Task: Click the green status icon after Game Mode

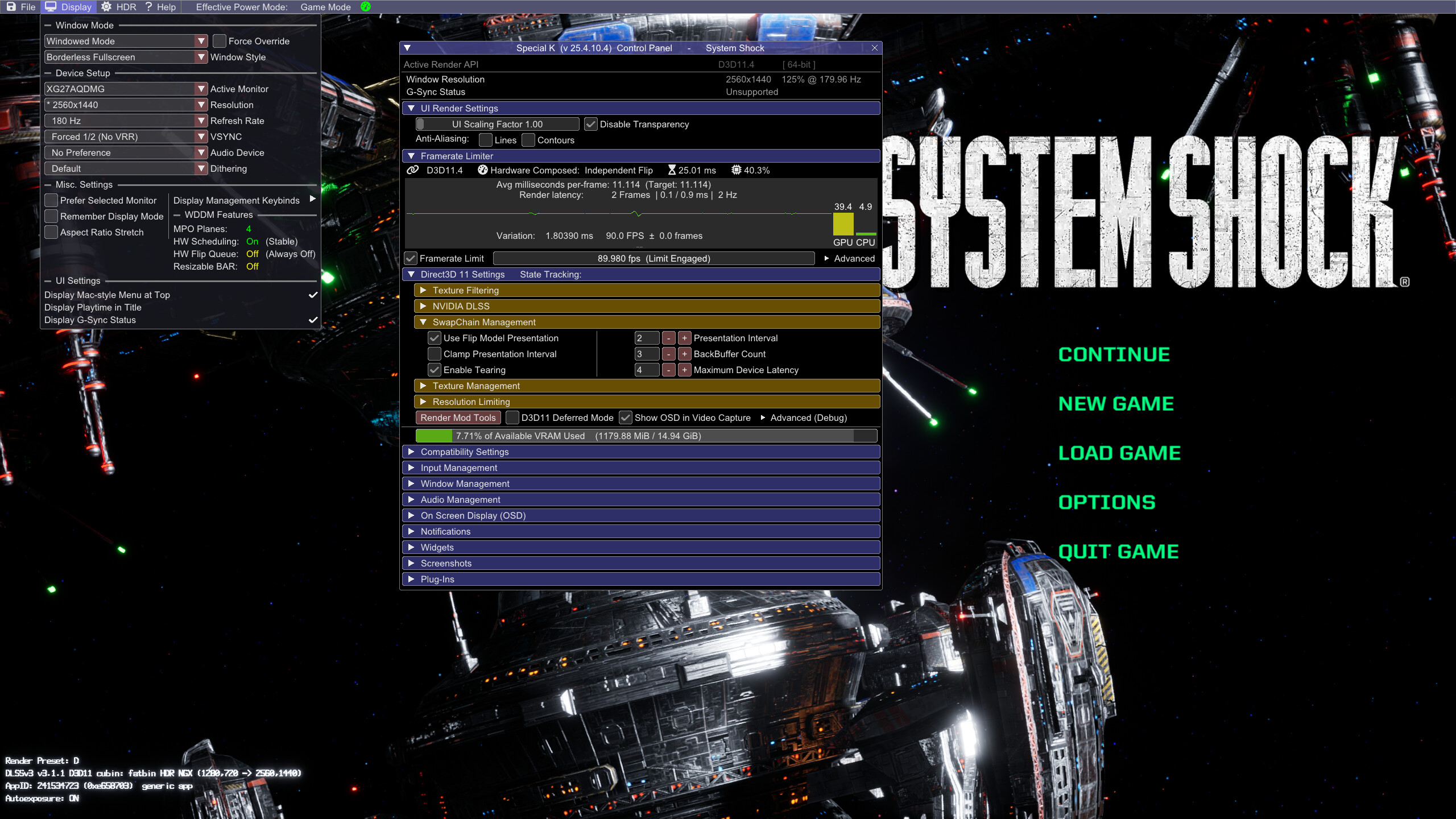Action: point(365,7)
